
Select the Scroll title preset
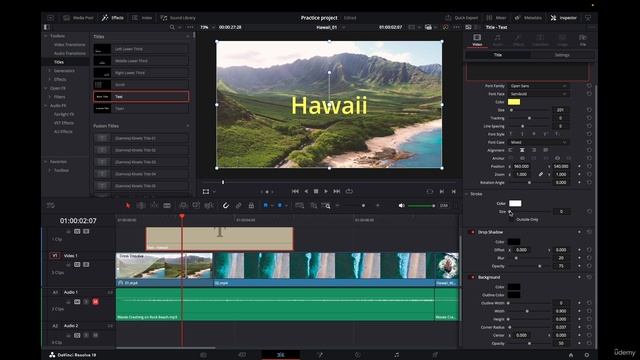coord(141,84)
